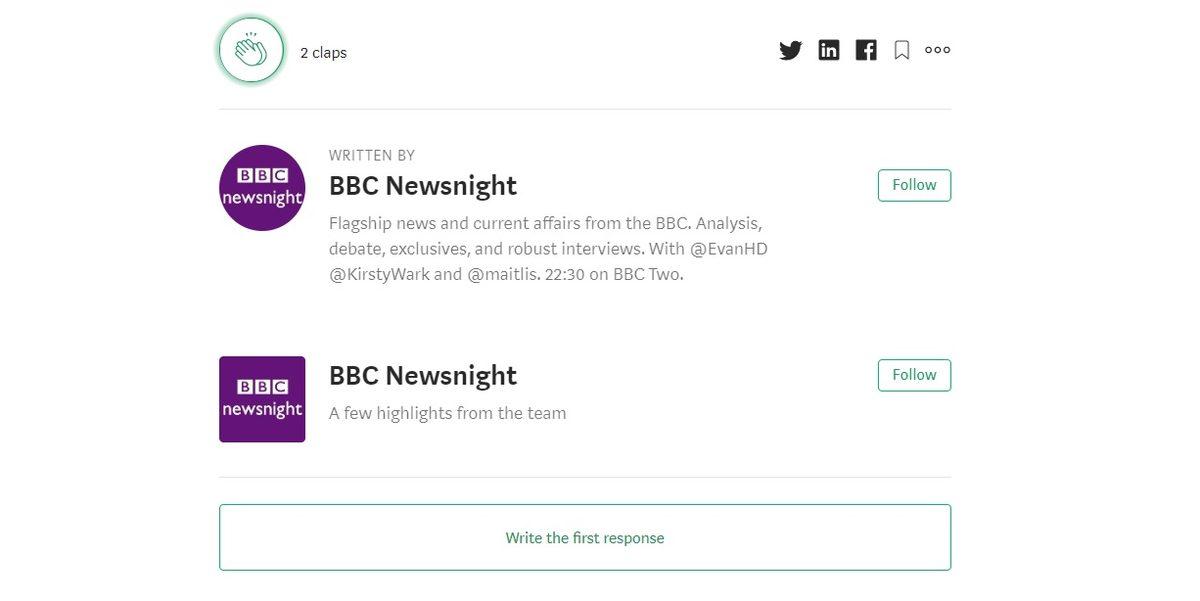Open the BBC Newsnight publication title link
Viewport: 1200px width, 601px height.
423,376
